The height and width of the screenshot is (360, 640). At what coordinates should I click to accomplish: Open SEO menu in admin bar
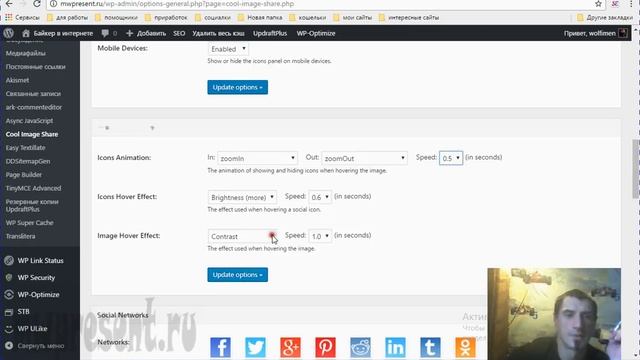[x=179, y=33]
